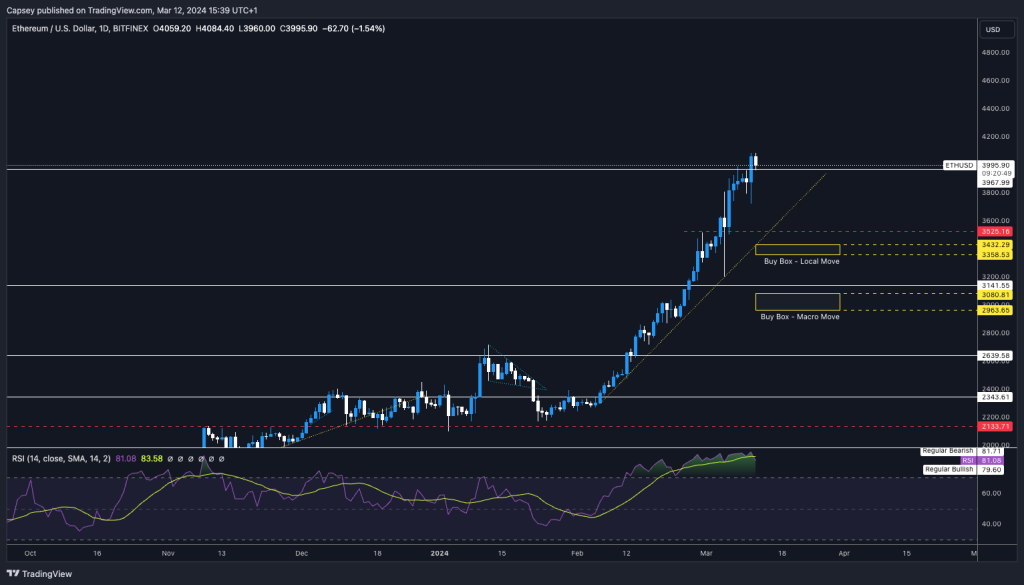The image size is (1024, 585).
Task: Click the 'Buy Box - Macro Move' text label
Action: [x=799, y=317]
